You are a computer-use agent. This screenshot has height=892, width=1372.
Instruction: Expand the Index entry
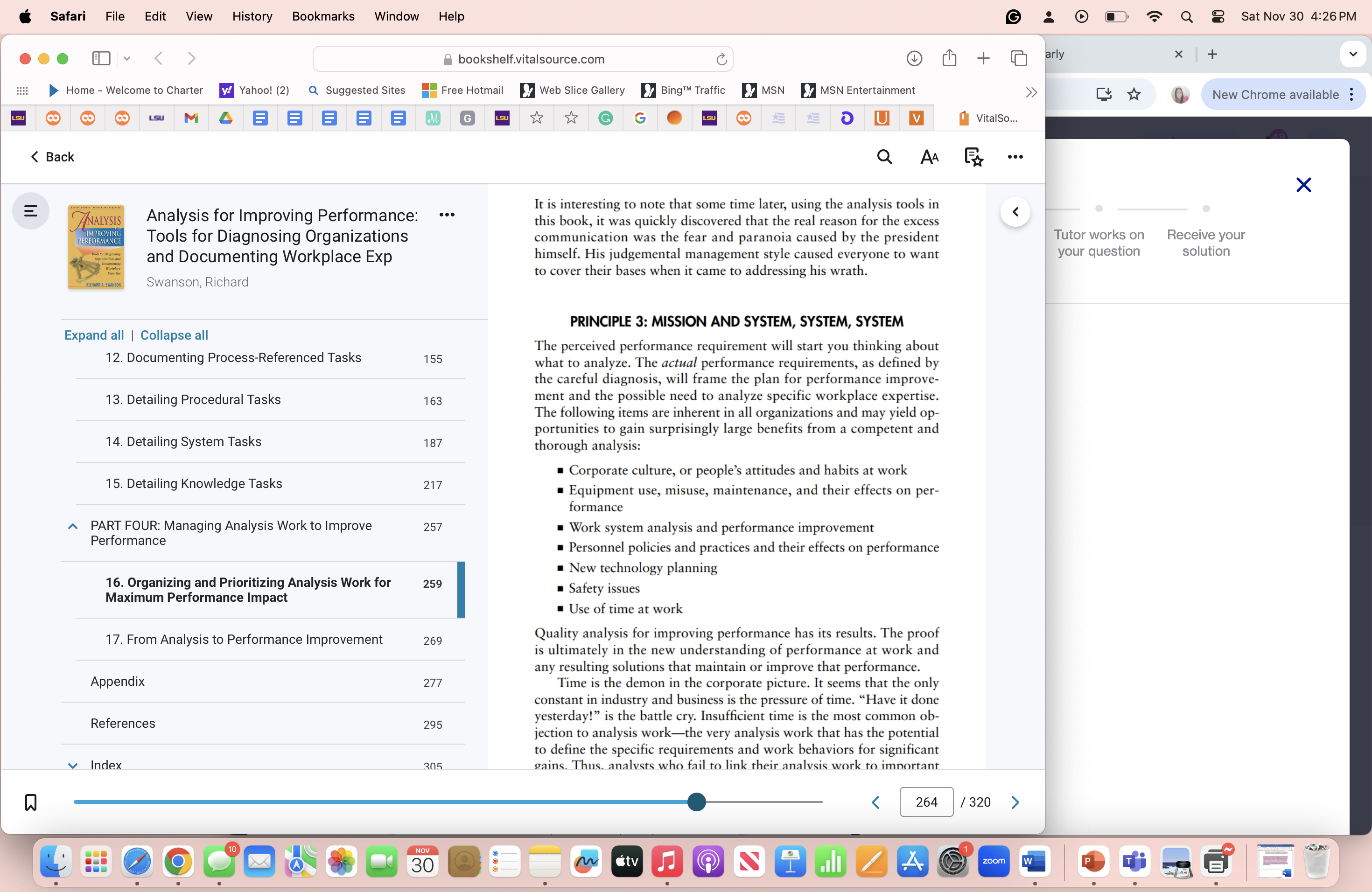(72, 765)
